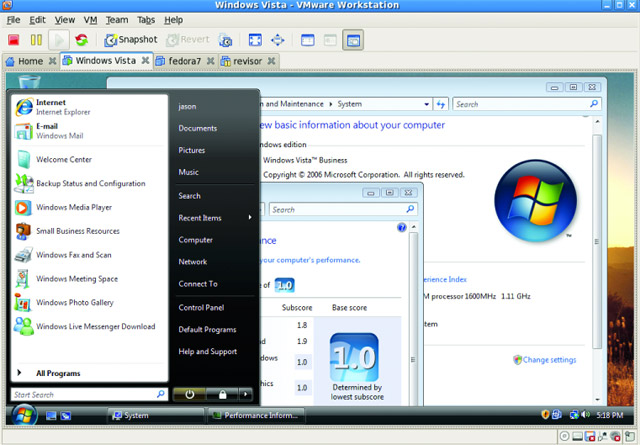This screenshot has height=445, width=640.
Task: Click the refresh button beside System address bar
Action: [x=441, y=104]
